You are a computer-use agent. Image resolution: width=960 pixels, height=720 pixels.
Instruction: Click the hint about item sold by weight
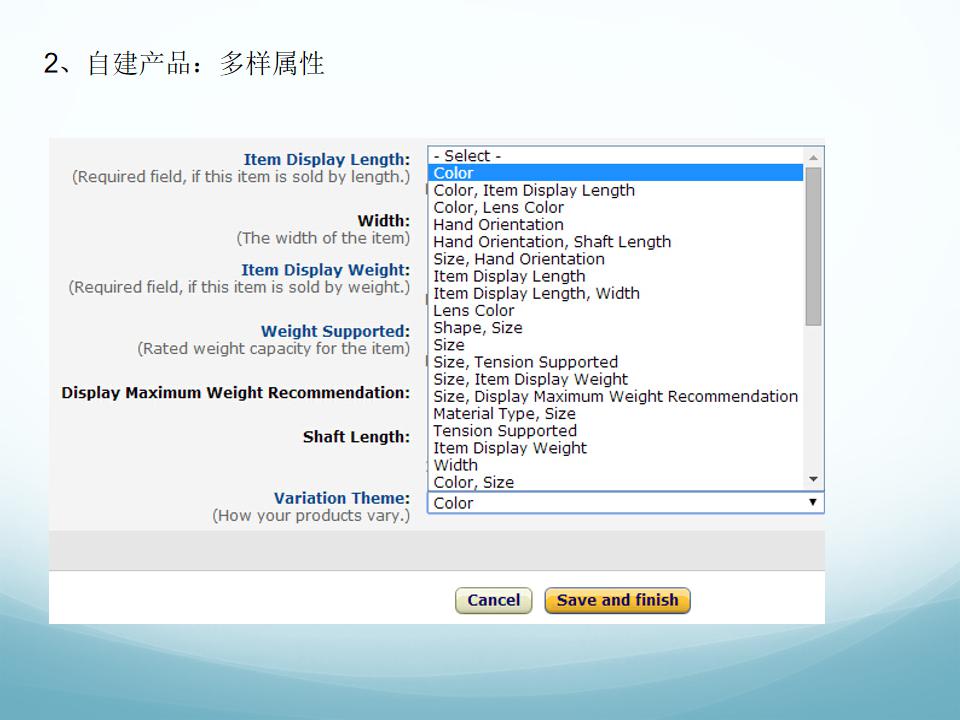[x=239, y=287]
